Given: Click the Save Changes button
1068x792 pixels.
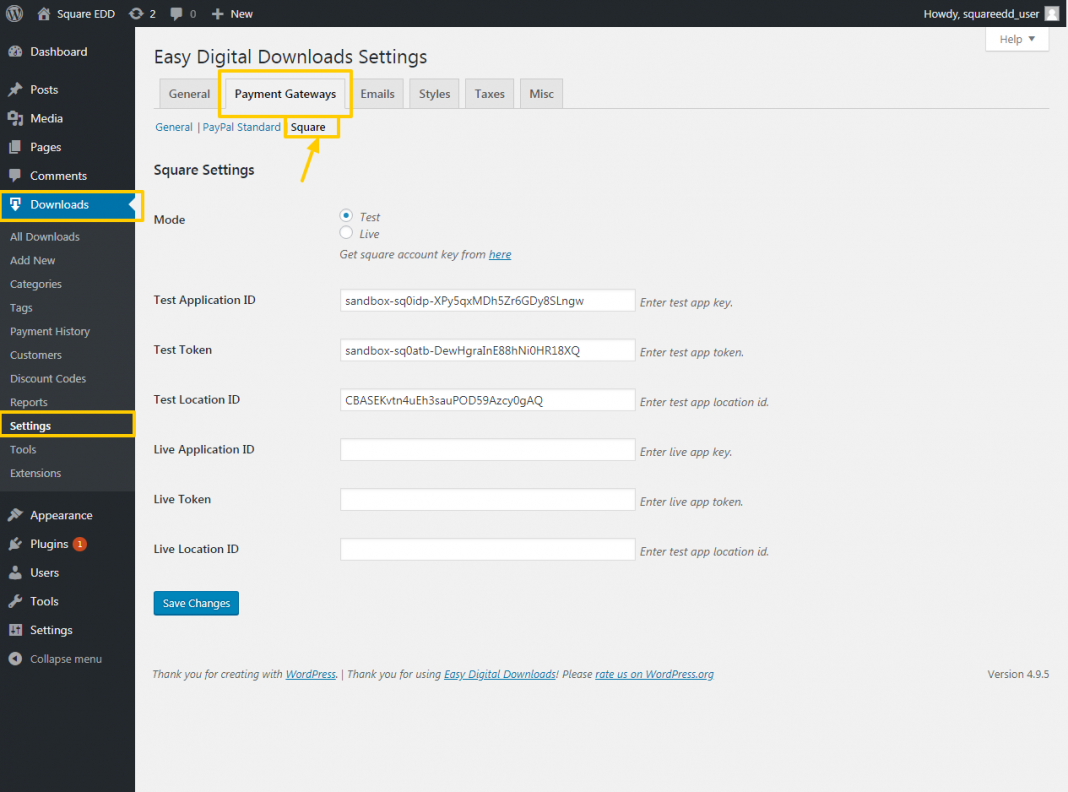Looking at the screenshot, I should tap(196, 603).
